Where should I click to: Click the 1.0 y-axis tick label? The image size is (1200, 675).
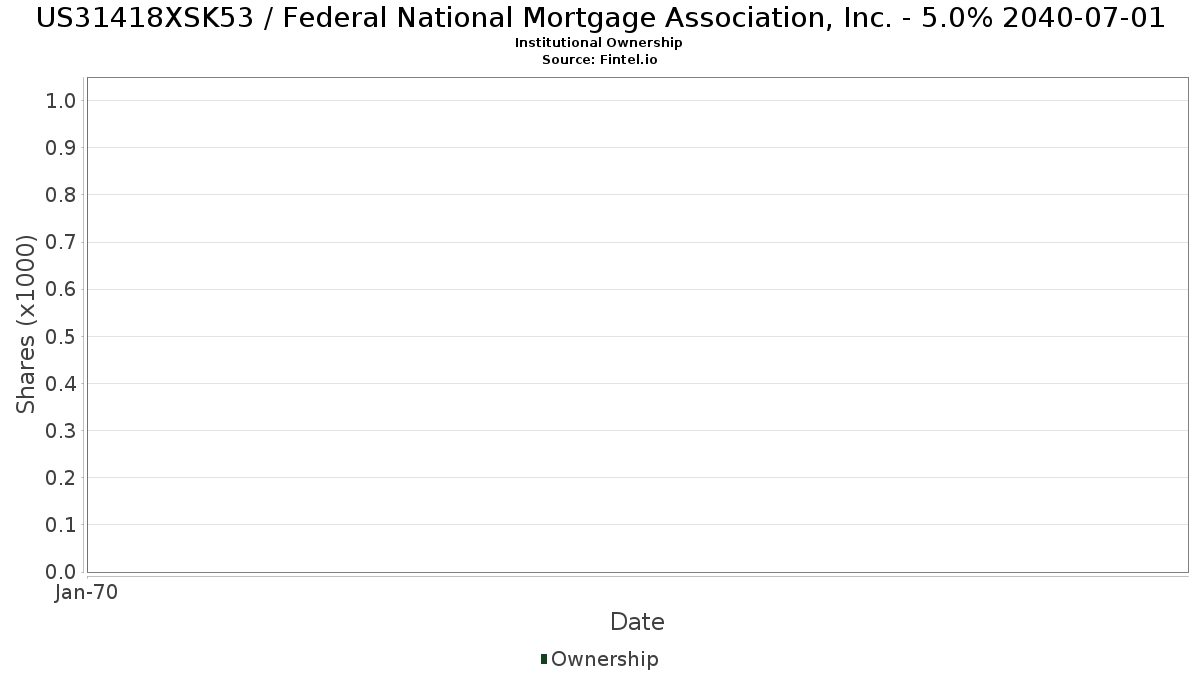[x=61, y=100]
